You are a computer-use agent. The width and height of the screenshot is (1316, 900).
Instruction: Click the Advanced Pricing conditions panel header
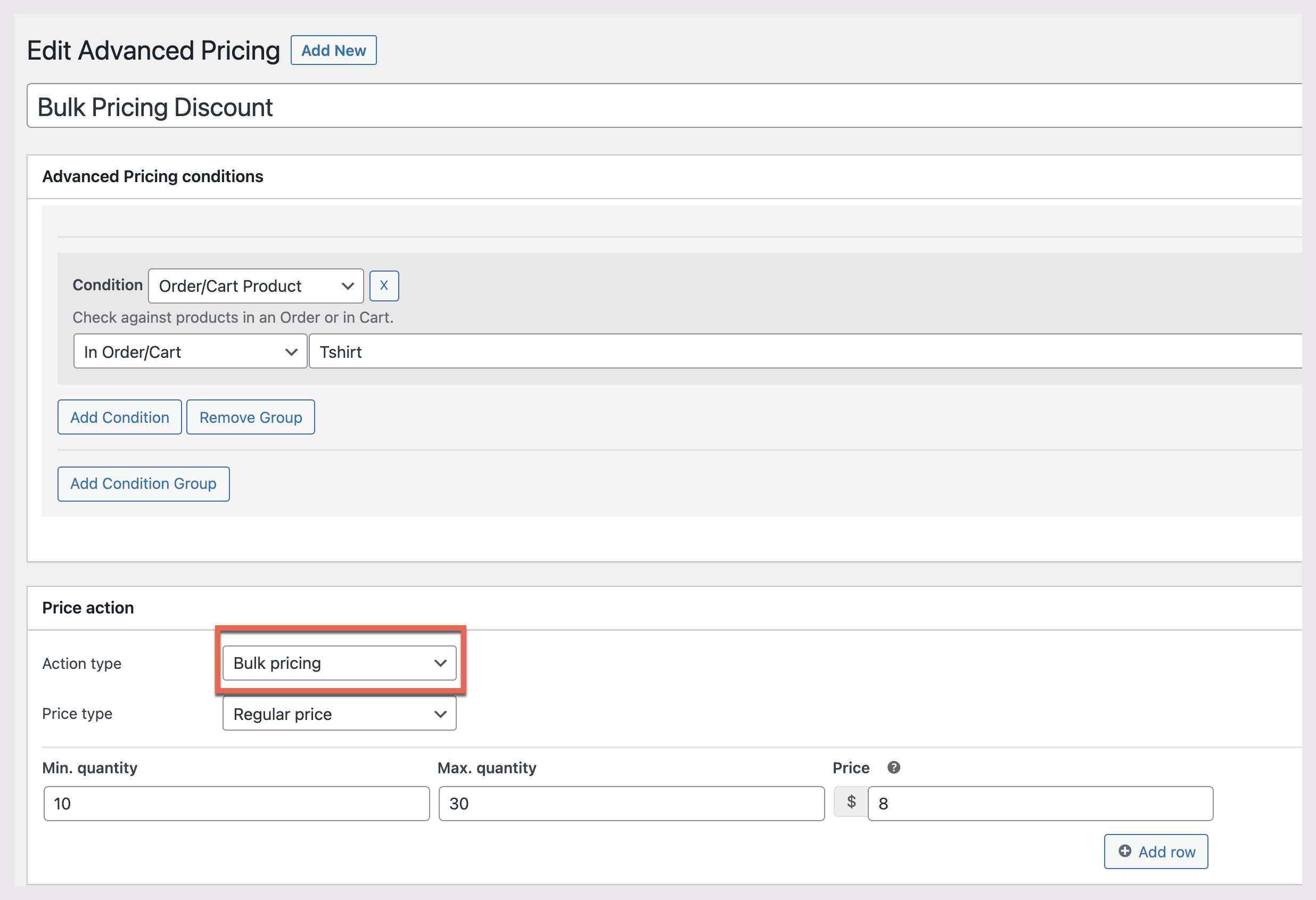point(153,177)
